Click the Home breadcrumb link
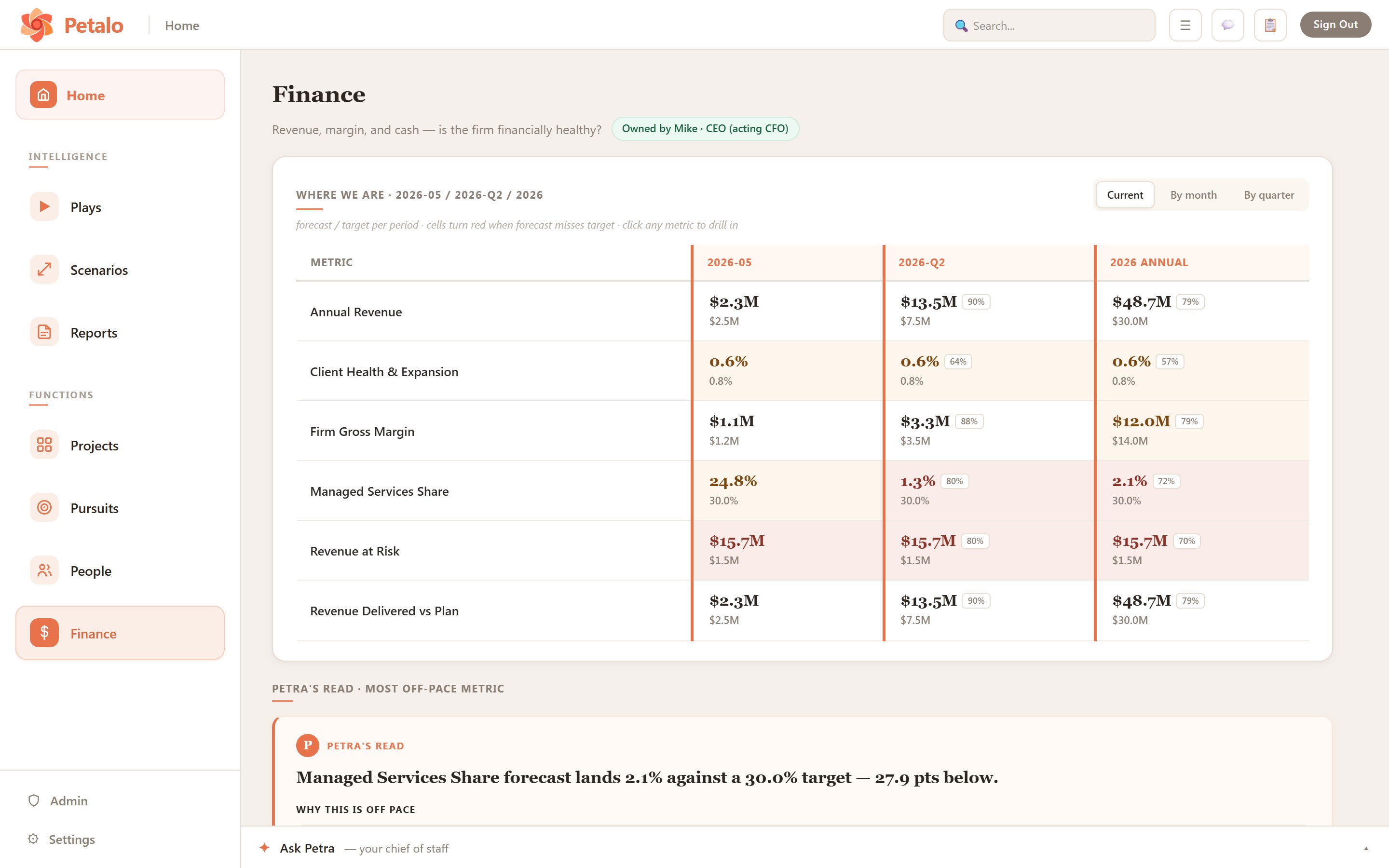Screen dimensions: 1389x868 point(182,26)
